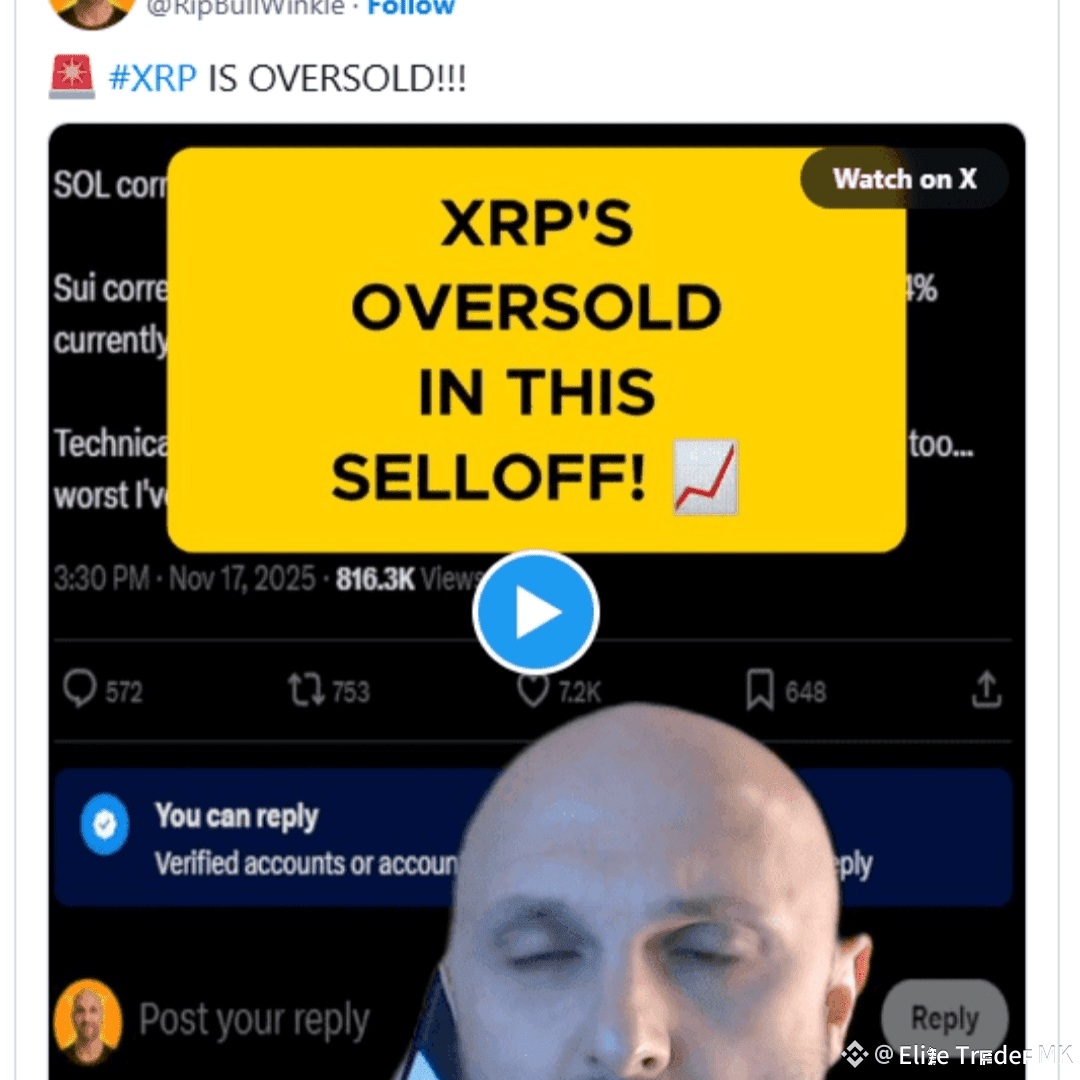Screen dimensions: 1080x1080
Task: Click the blue verified badge icon
Action: tap(105, 824)
